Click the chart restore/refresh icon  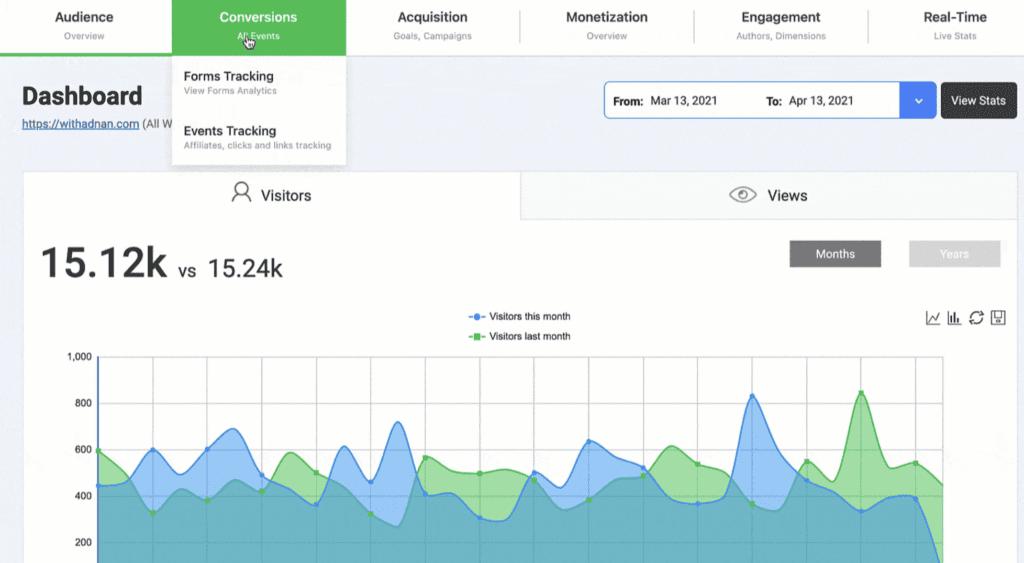[x=976, y=318]
